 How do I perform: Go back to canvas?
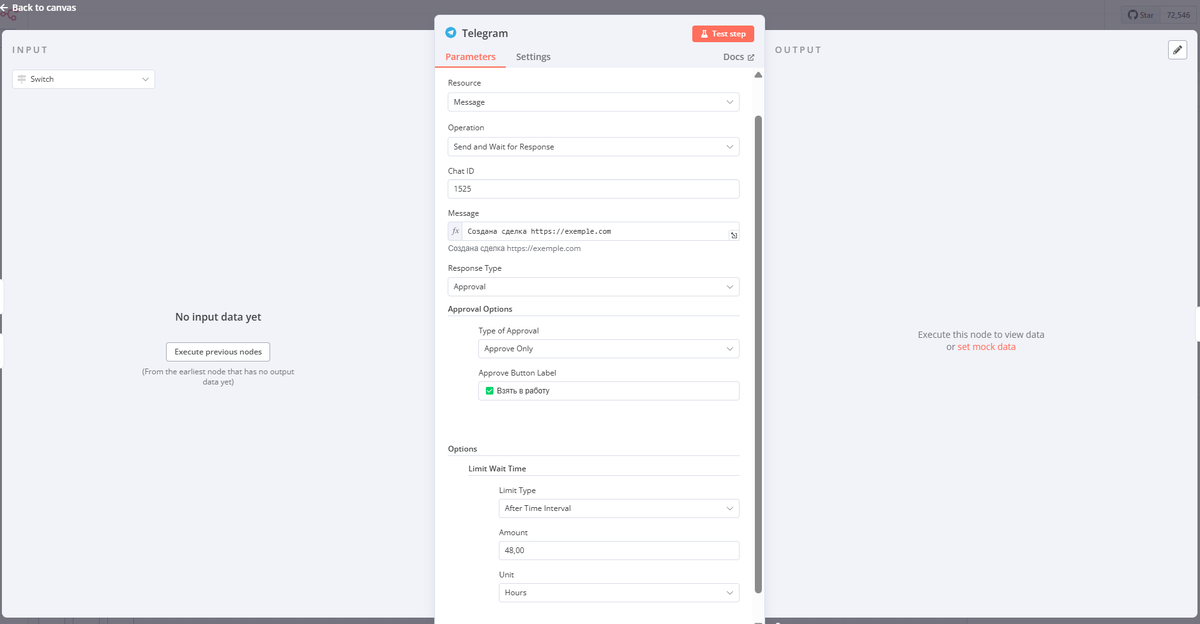tap(38, 7)
